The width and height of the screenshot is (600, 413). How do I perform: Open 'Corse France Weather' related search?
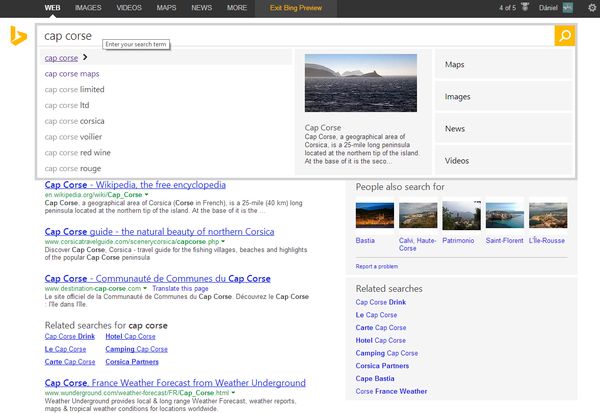point(391,391)
